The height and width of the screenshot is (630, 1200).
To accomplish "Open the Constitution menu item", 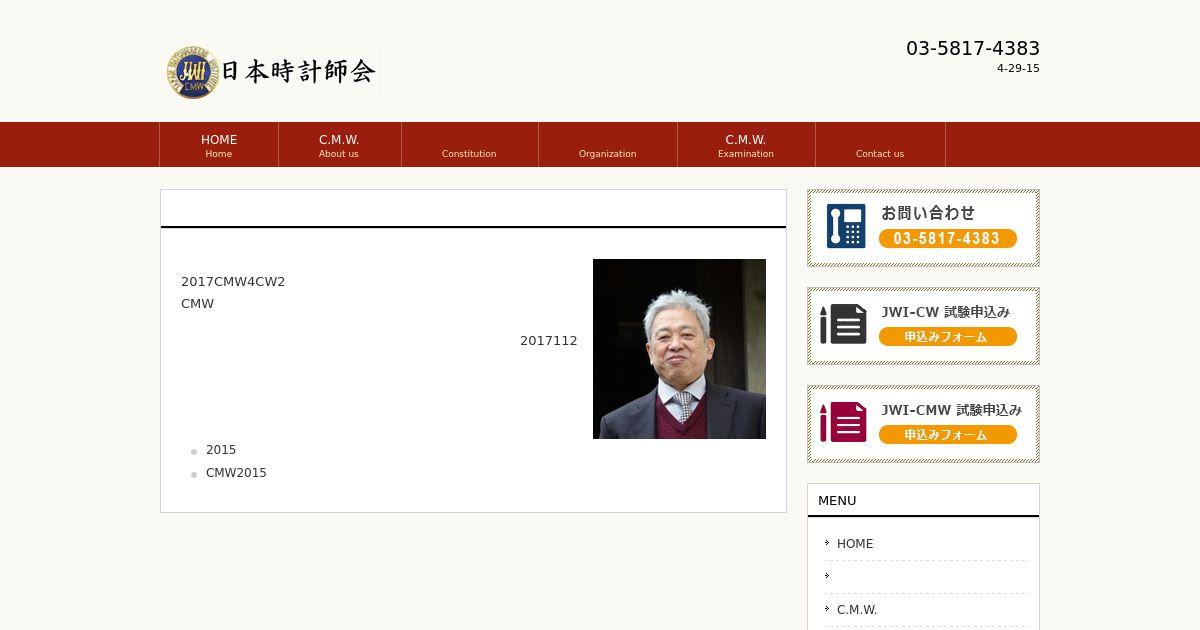I will click(x=469, y=145).
